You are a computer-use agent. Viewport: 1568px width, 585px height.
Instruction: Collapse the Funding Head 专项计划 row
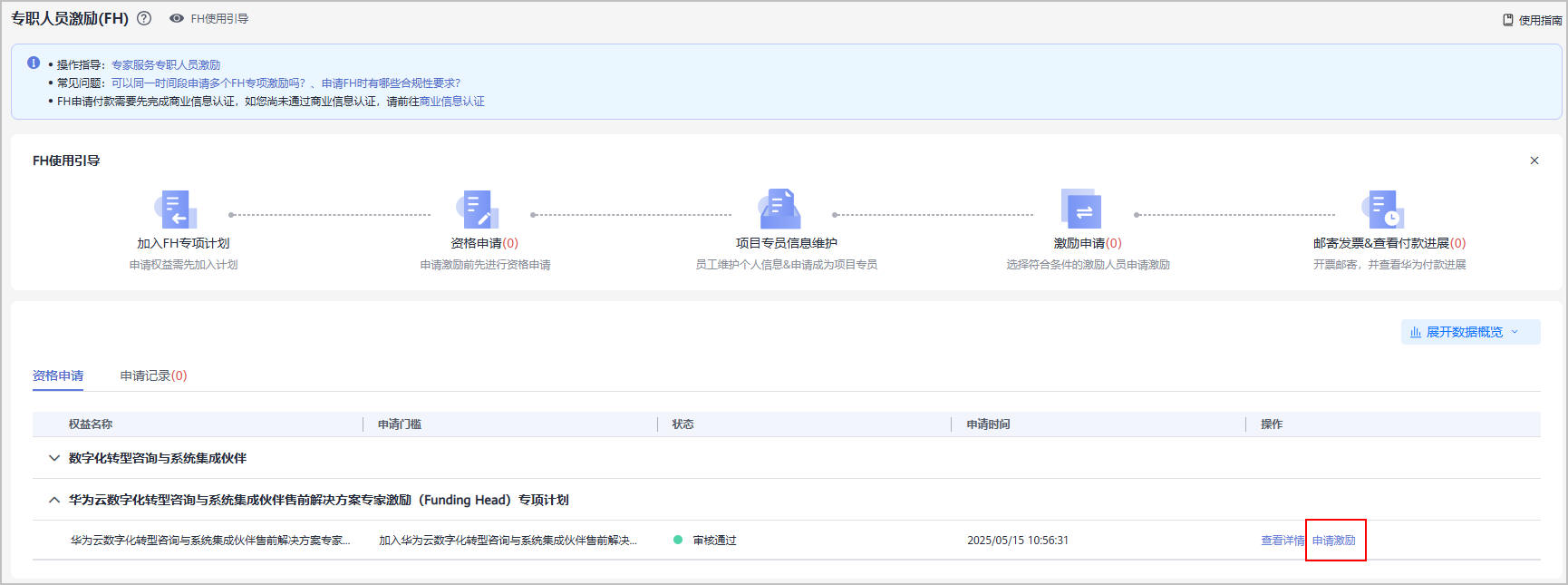click(54, 500)
